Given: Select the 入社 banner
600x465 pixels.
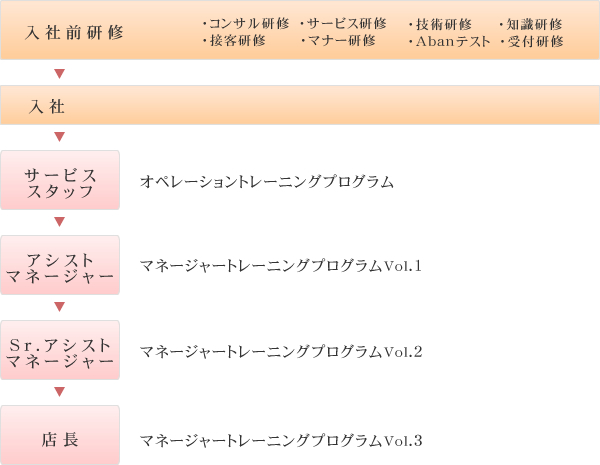Looking at the screenshot, I should point(300,105).
